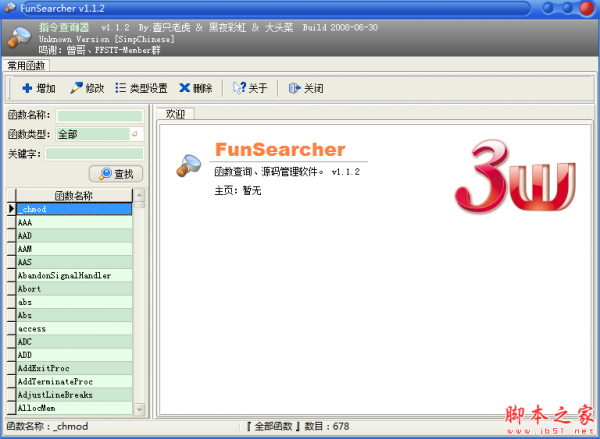Image resolution: width=600 pixels, height=439 pixels.
Task: Click the red 3W logo image
Action: click(515, 176)
